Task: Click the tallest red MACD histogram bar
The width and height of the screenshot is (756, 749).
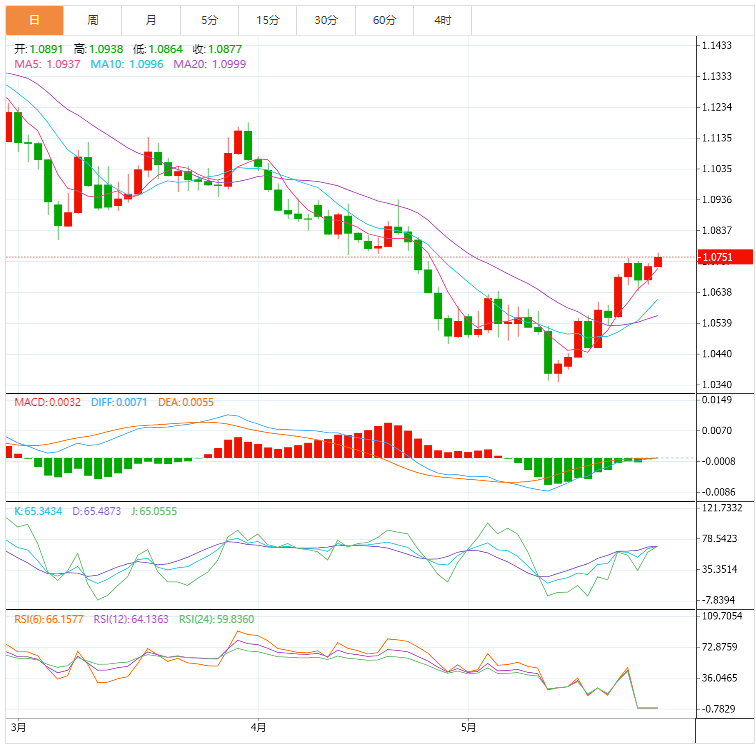Action: [388, 441]
